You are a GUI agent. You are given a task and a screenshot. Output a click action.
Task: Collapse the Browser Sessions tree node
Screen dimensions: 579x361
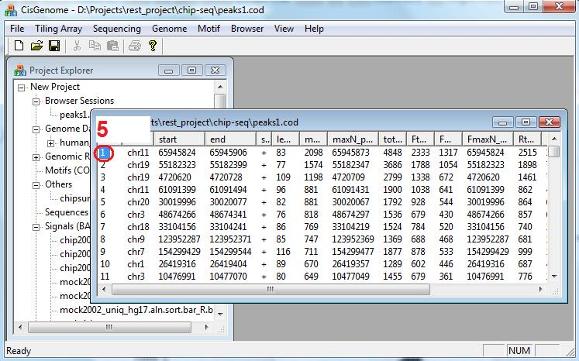coord(36,102)
